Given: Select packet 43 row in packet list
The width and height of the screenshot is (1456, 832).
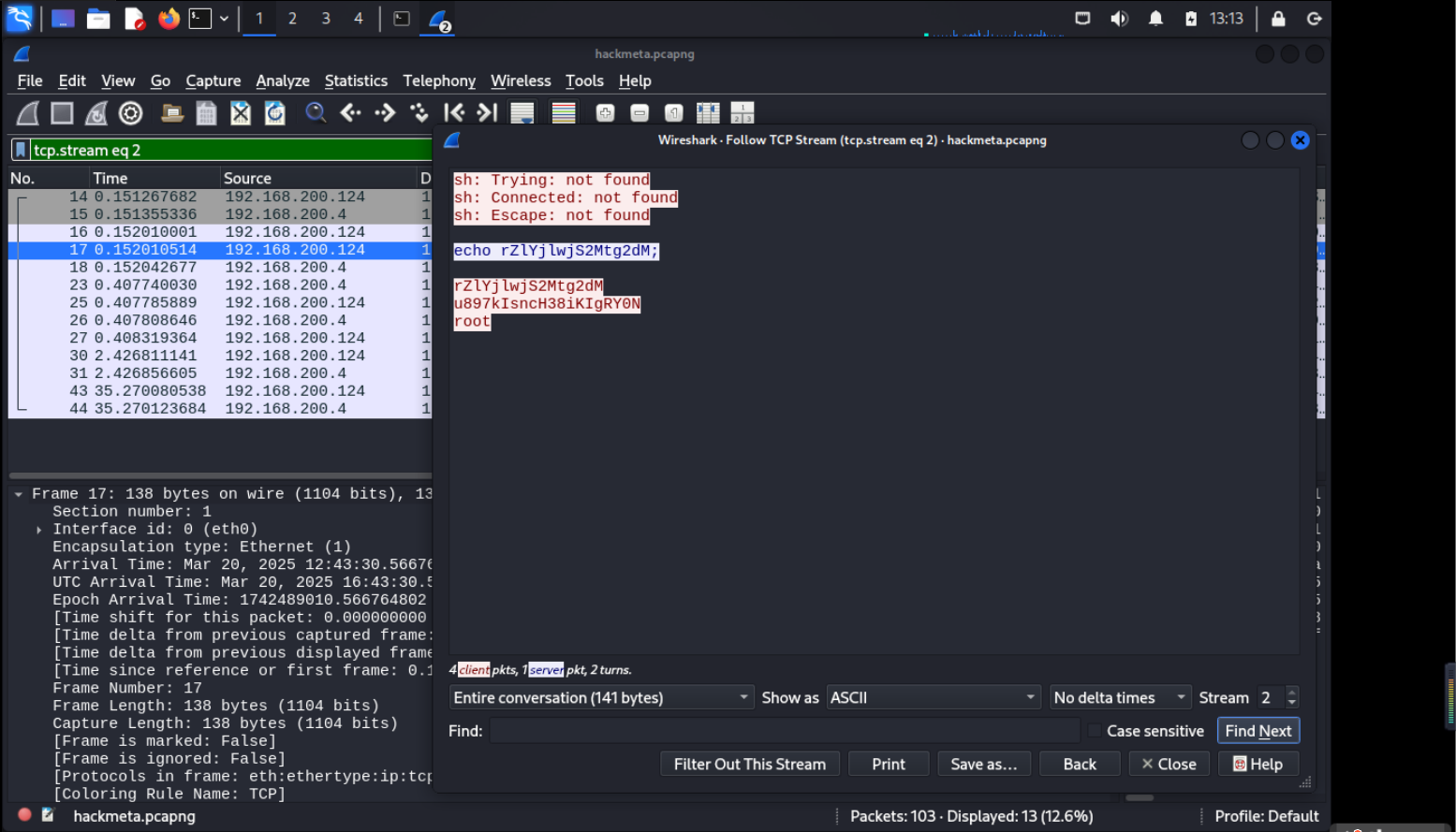Looking at the screenshot, I should pos(220,391).
